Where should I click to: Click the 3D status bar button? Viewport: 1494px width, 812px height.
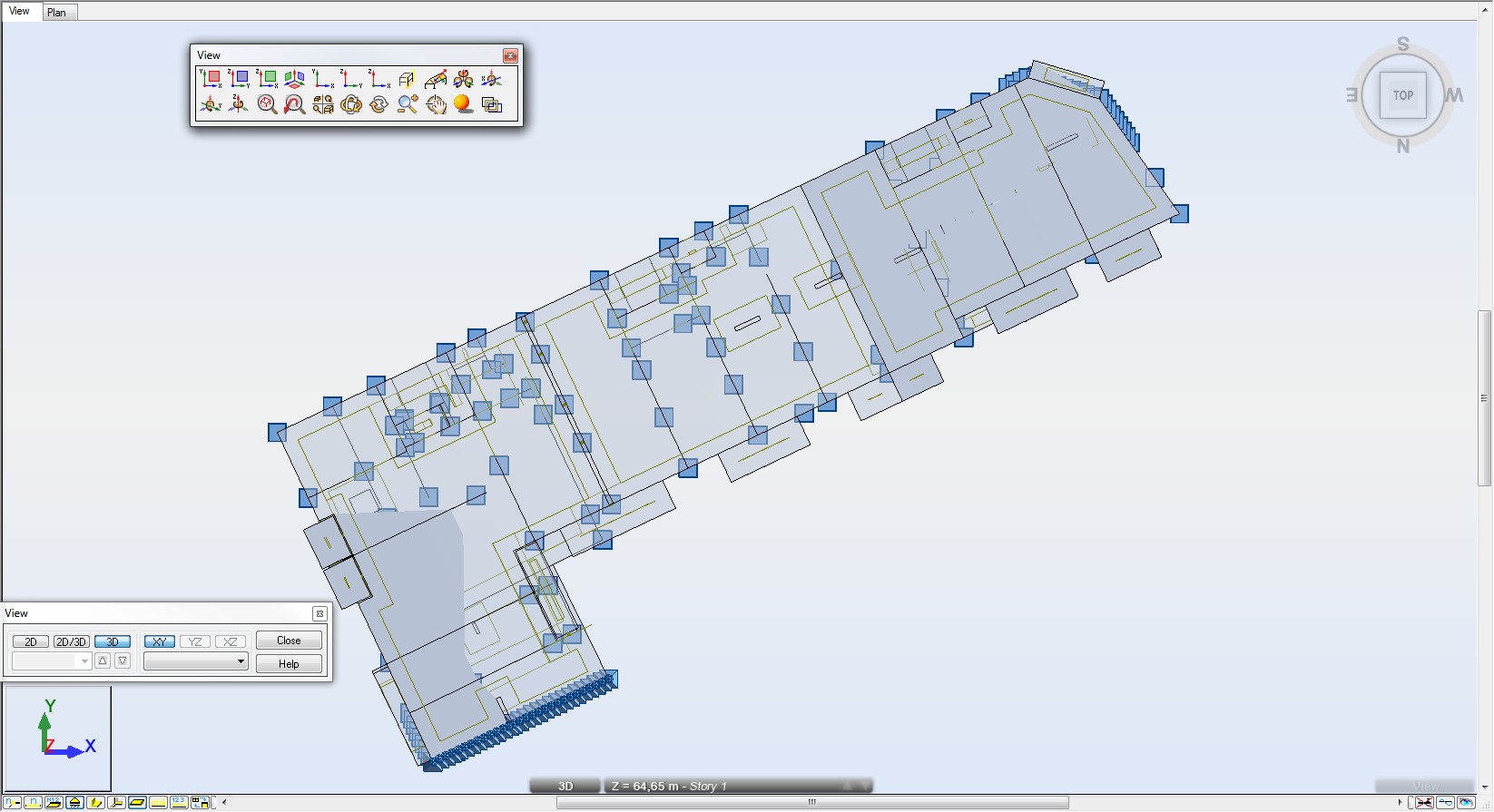pyautogui.click(x=565, y=786)
